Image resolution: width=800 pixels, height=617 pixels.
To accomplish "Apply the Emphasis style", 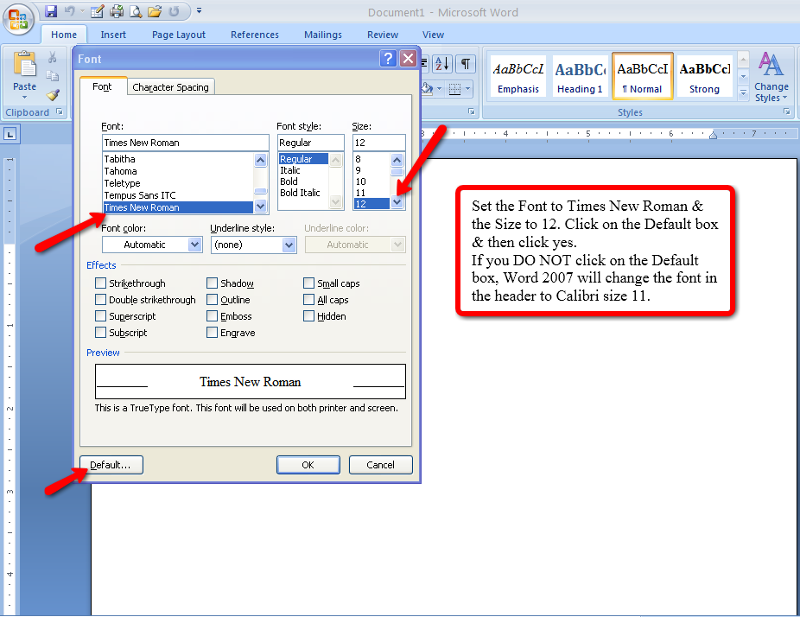I will (518, 76).
